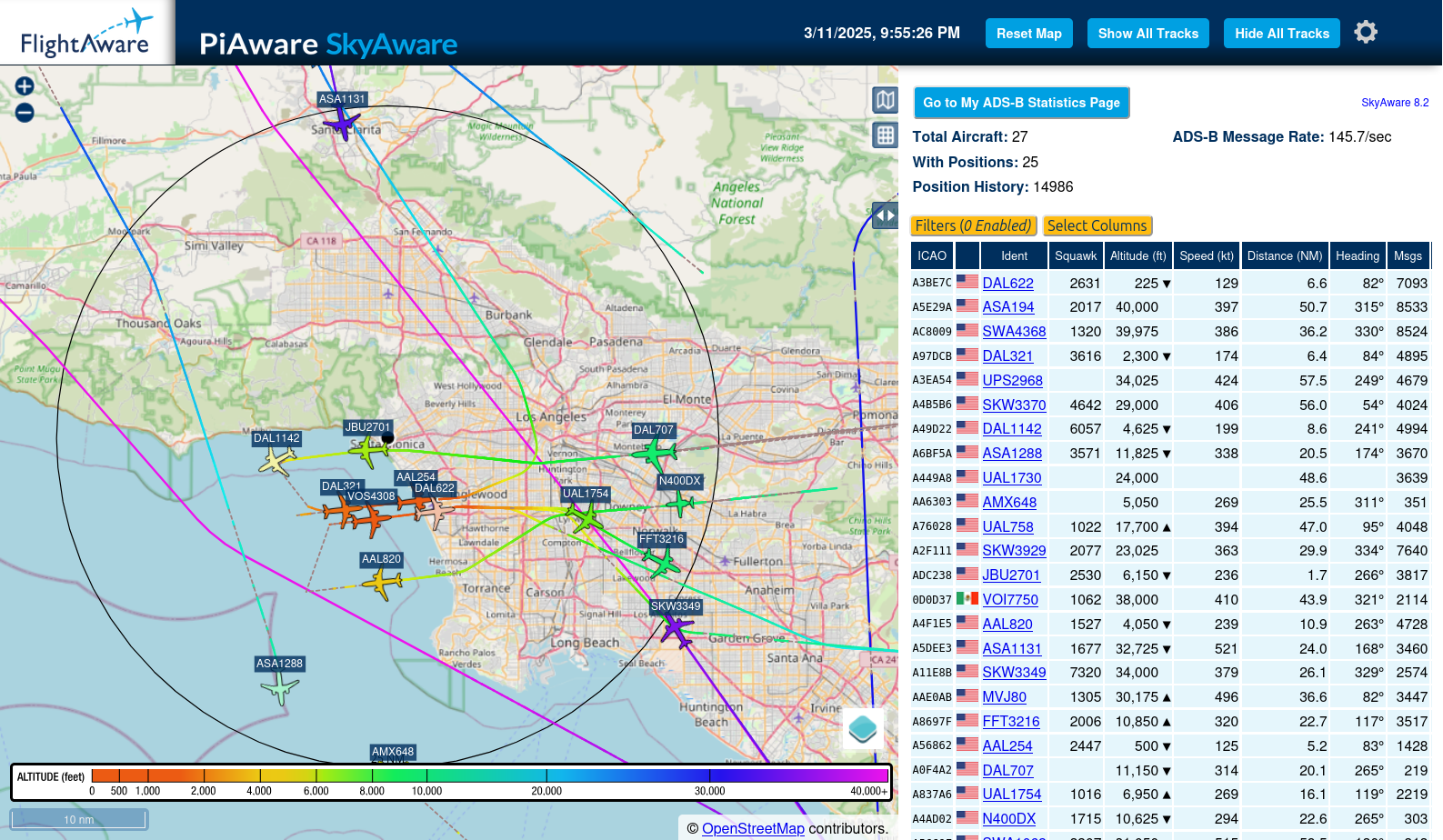Select the FFT3216 aircraft icon on map
This screenshot has height=840, width=1443.
coord(662,563)
